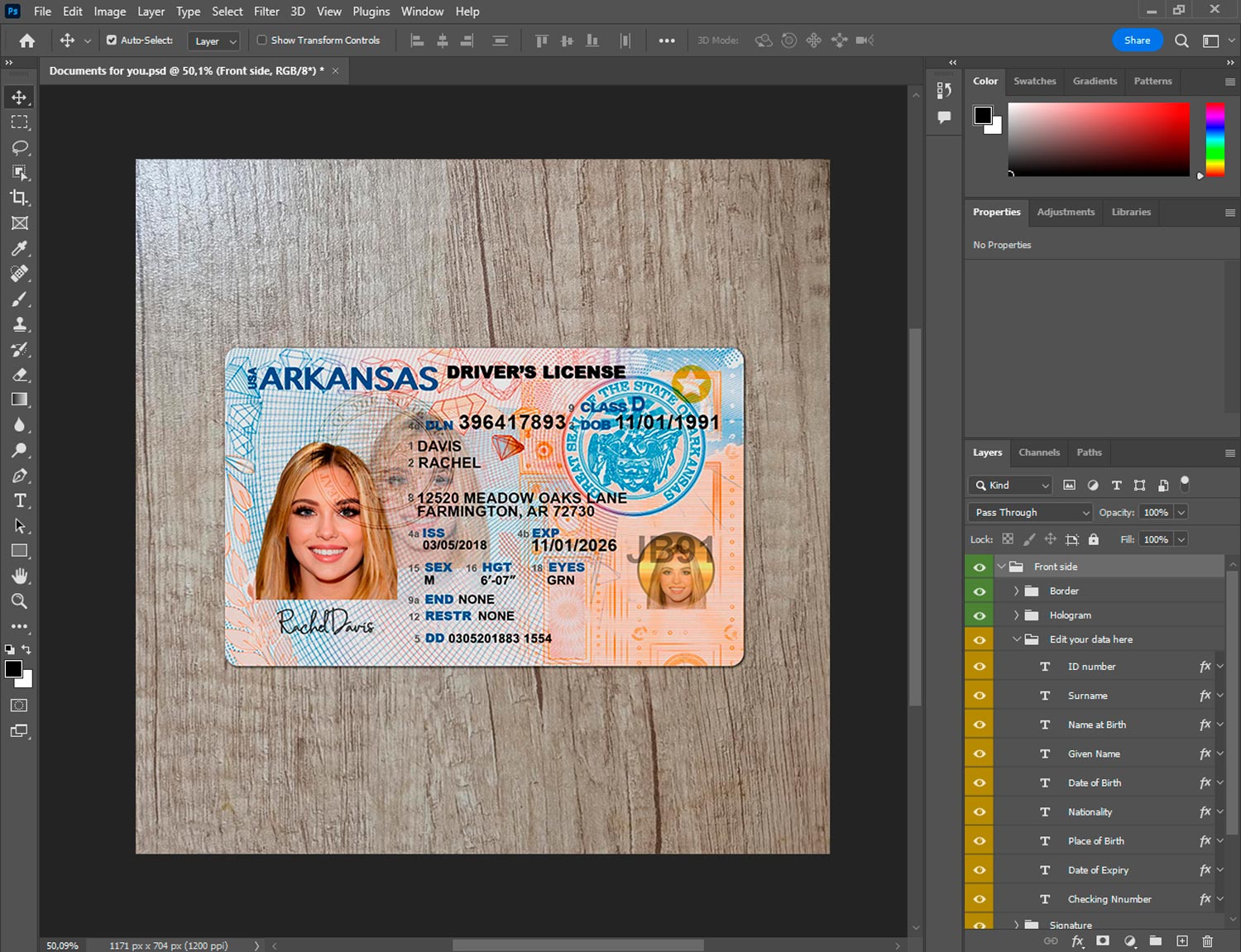Uncheck the Auto-Select checkbox

(112, 40)
